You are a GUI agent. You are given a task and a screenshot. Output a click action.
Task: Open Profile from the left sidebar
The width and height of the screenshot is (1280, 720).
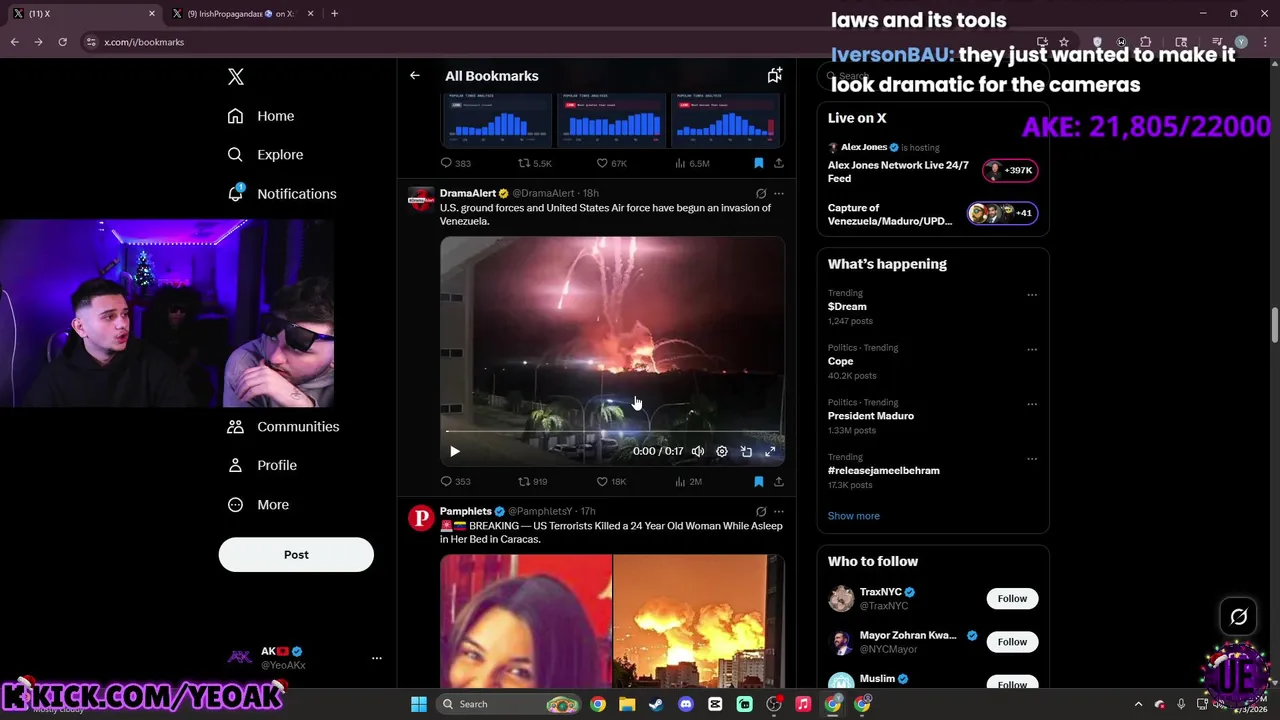click(262, 466)
